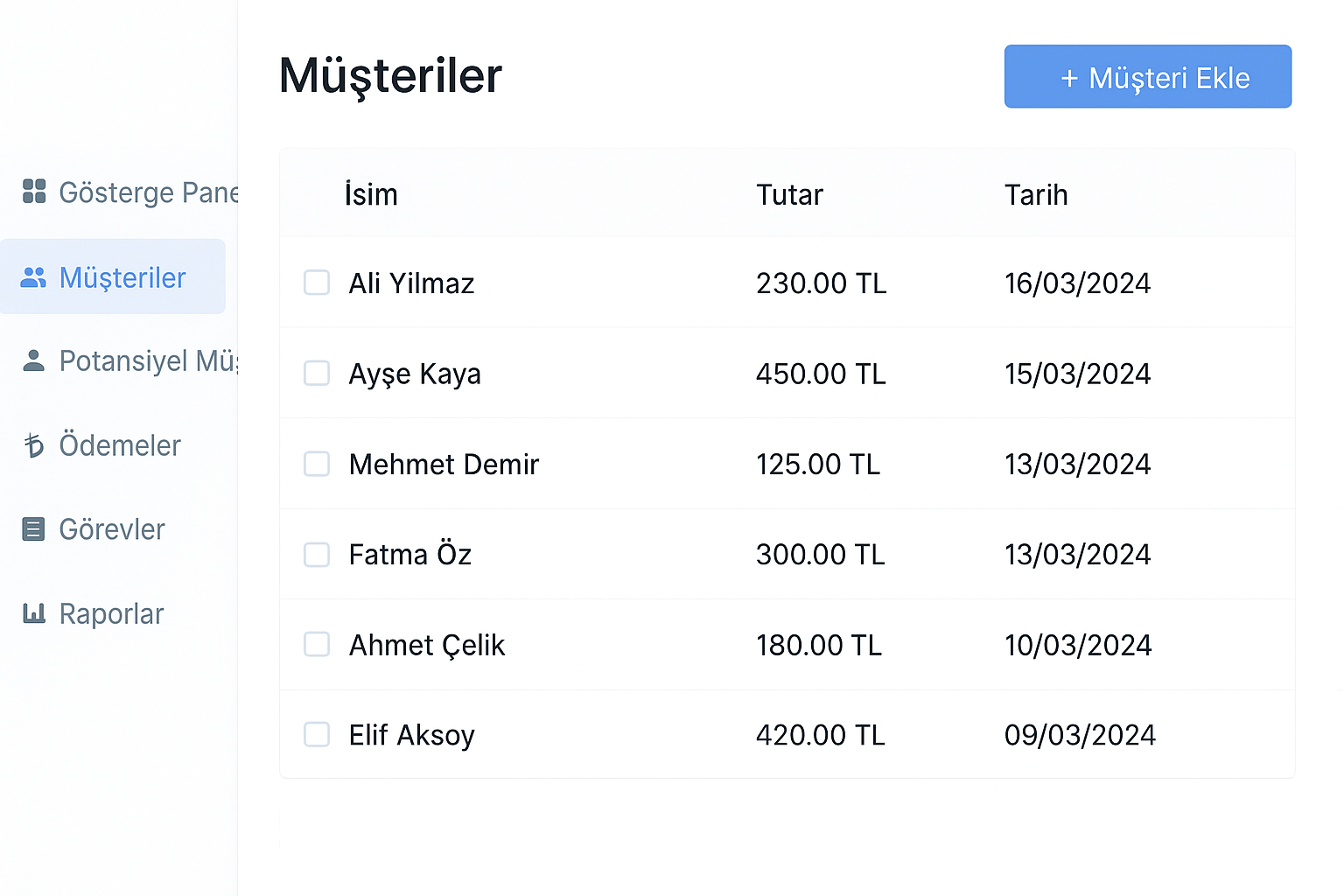Tick the checkbox for Ali Yilmaz
This screenshot has width=1344, height=896.
(x=317, y=283)
